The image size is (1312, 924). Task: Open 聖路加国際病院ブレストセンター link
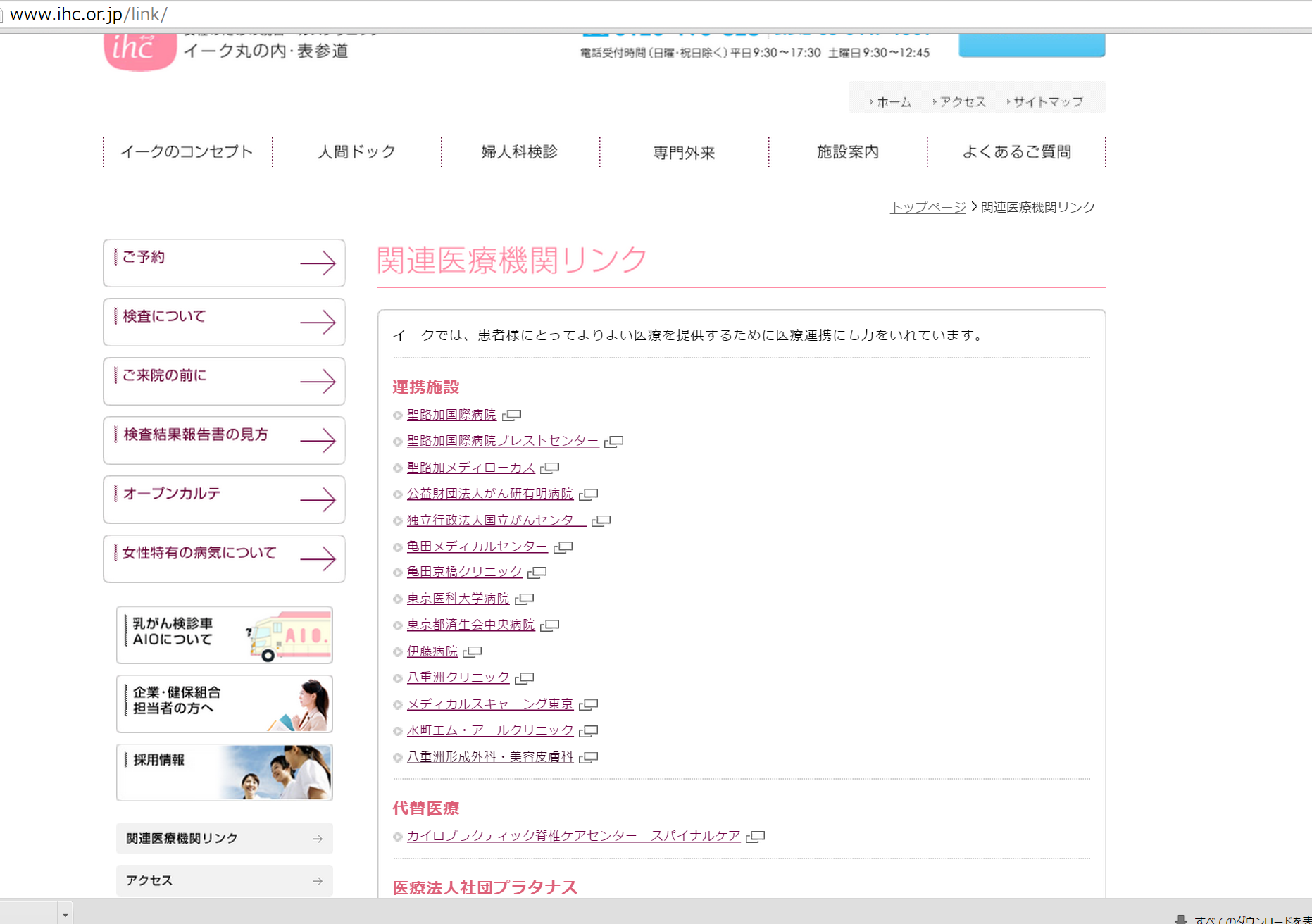coord(503,441)
